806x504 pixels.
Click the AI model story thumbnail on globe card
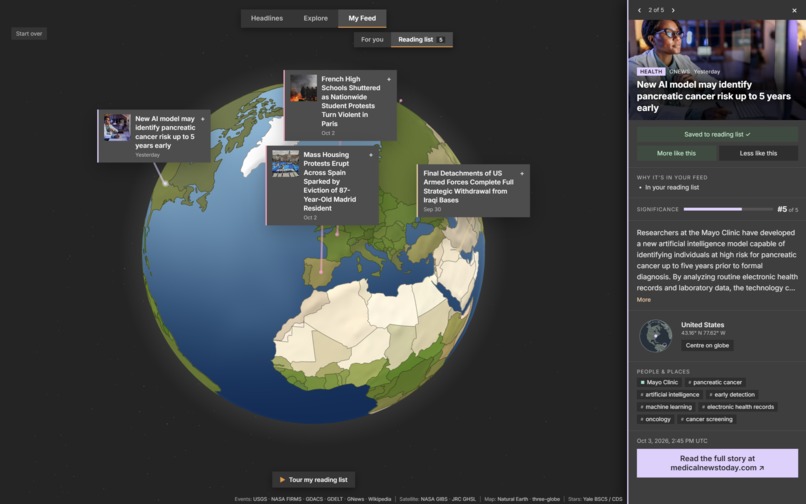(x=117, y=128)
